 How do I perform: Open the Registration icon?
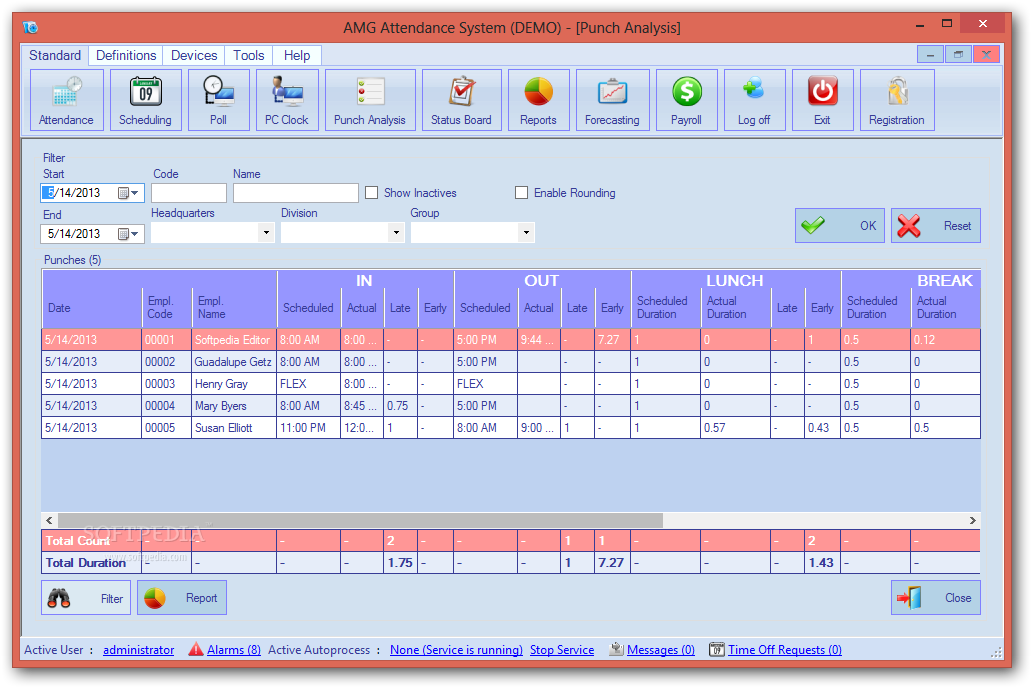(897, 100)
